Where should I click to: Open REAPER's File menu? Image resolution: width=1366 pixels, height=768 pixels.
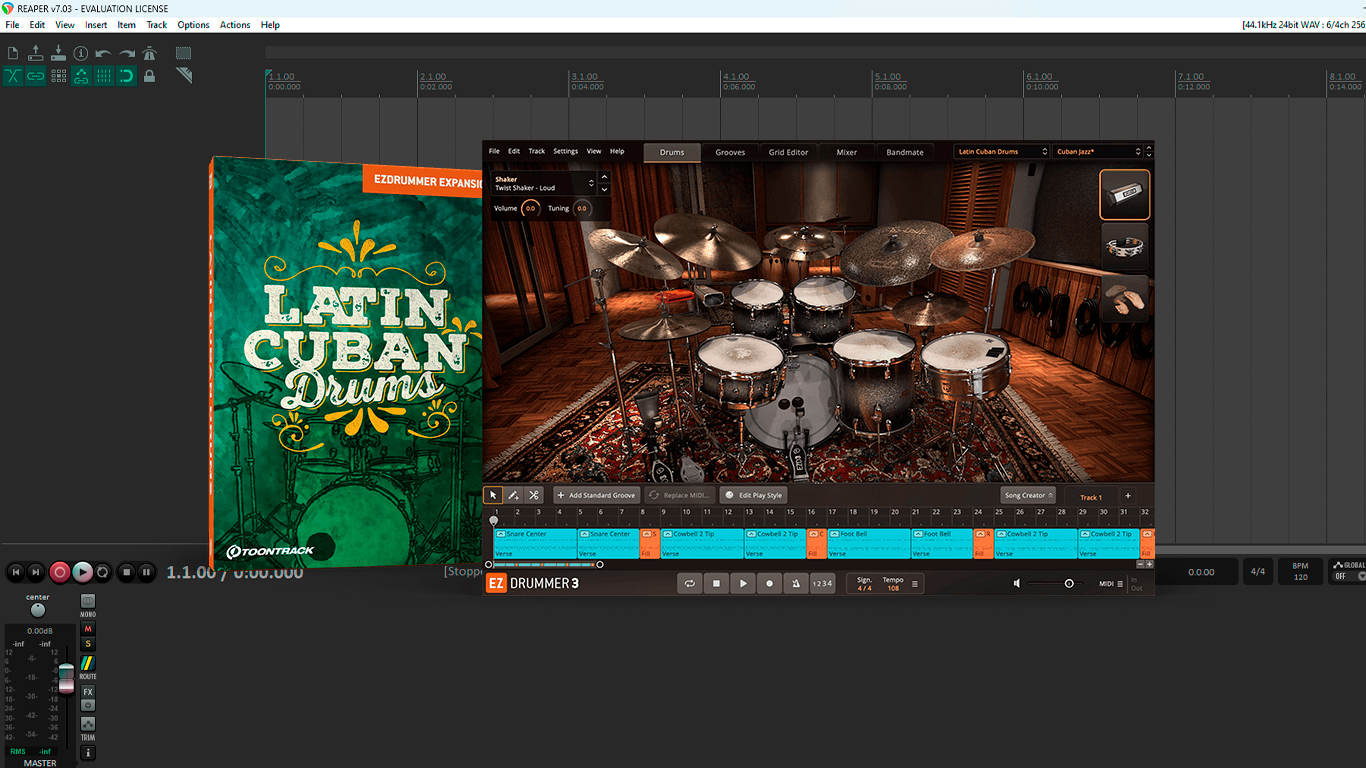[x=12, y=25]
